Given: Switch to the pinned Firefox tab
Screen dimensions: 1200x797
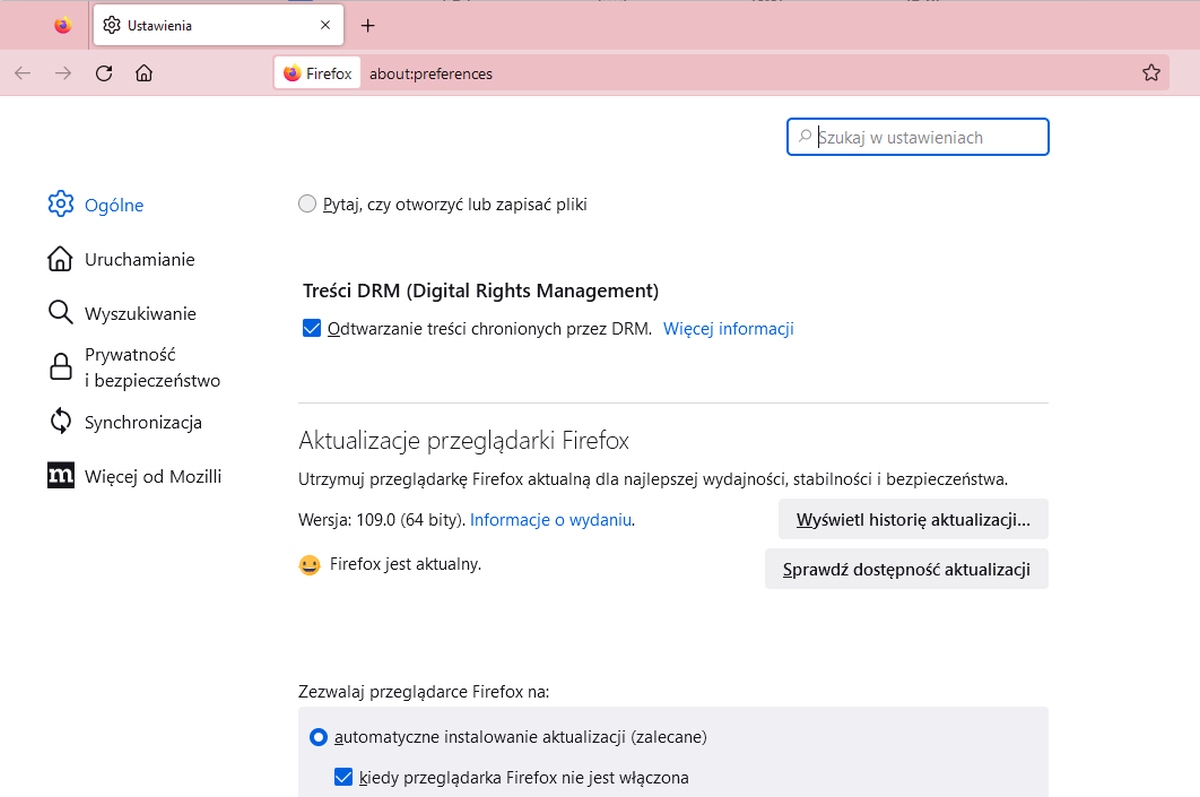Looking at the screenshot, I should coord(63,26).
